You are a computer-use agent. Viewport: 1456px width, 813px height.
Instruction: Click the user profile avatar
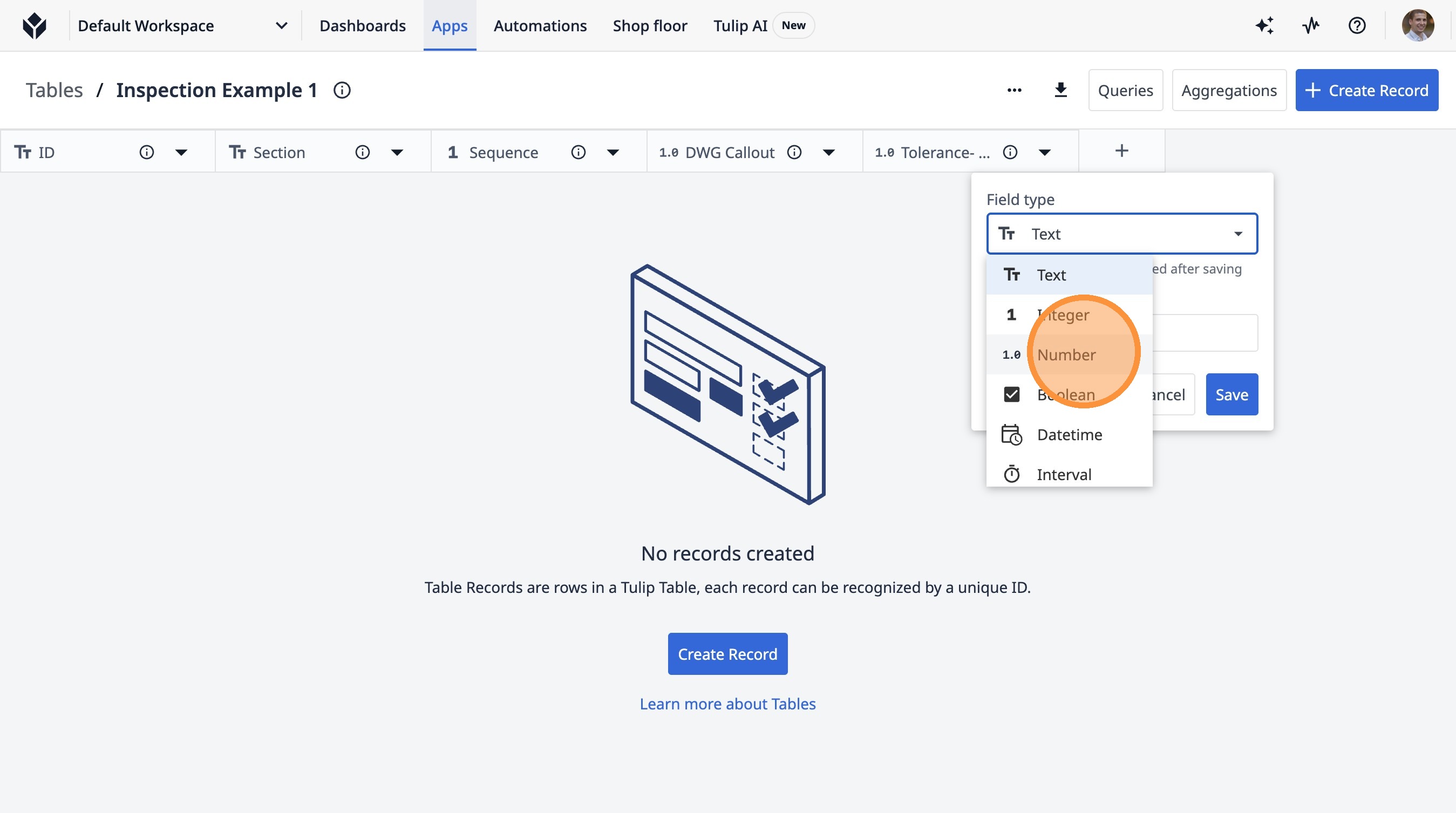tap(1418, 25)
